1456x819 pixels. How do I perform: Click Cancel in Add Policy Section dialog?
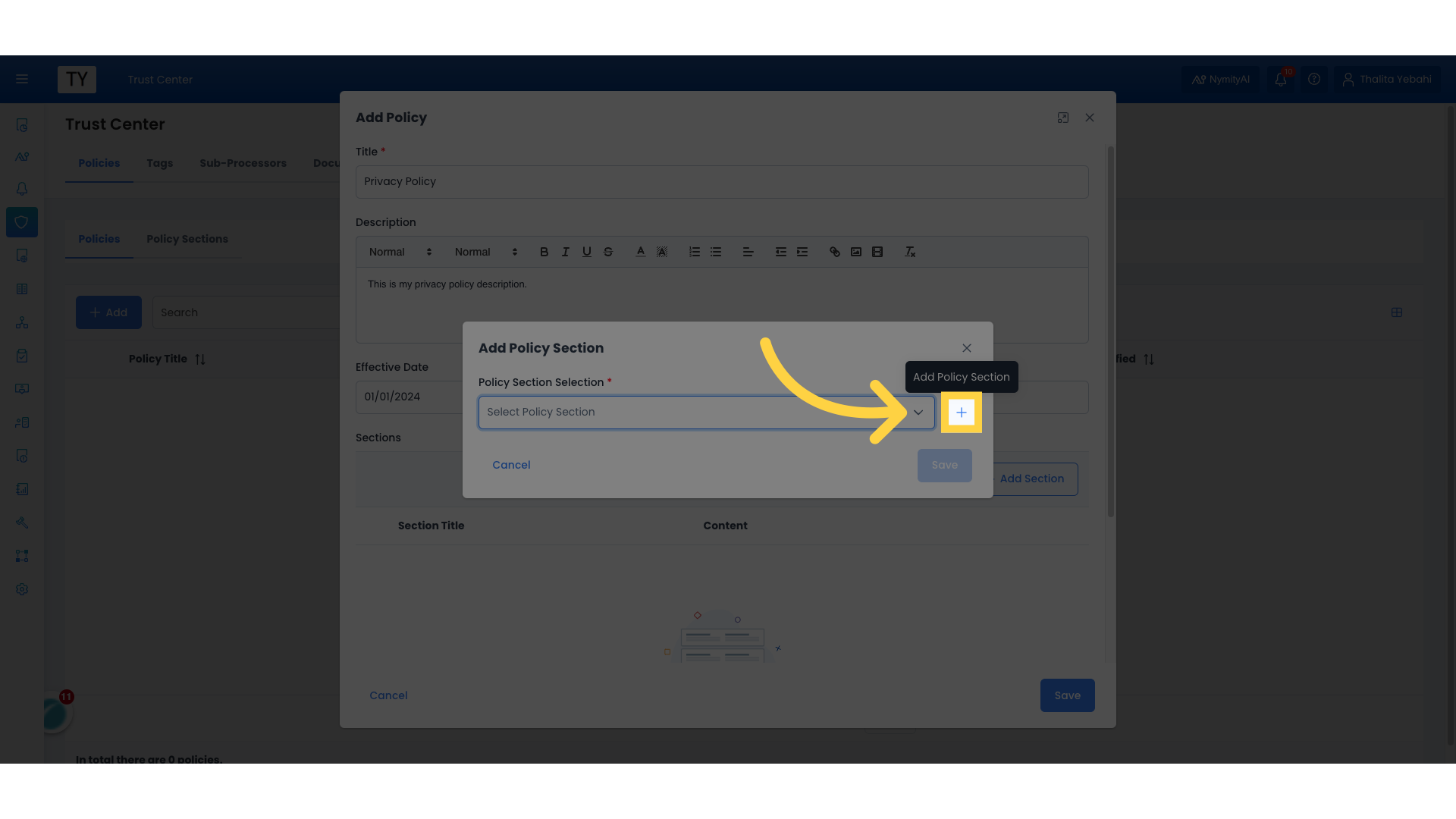coord(511,465)
